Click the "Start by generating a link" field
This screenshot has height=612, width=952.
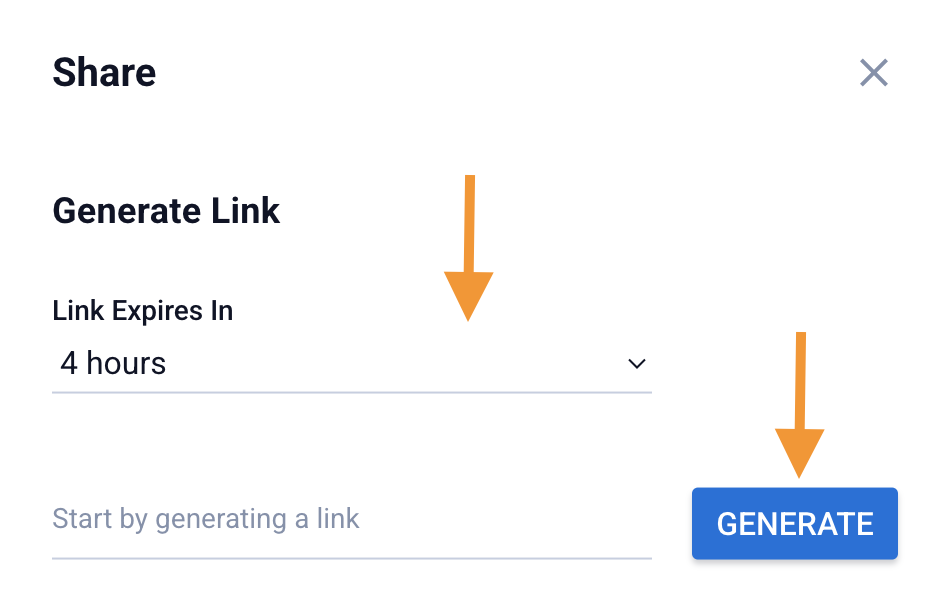(x=351, y=520)
